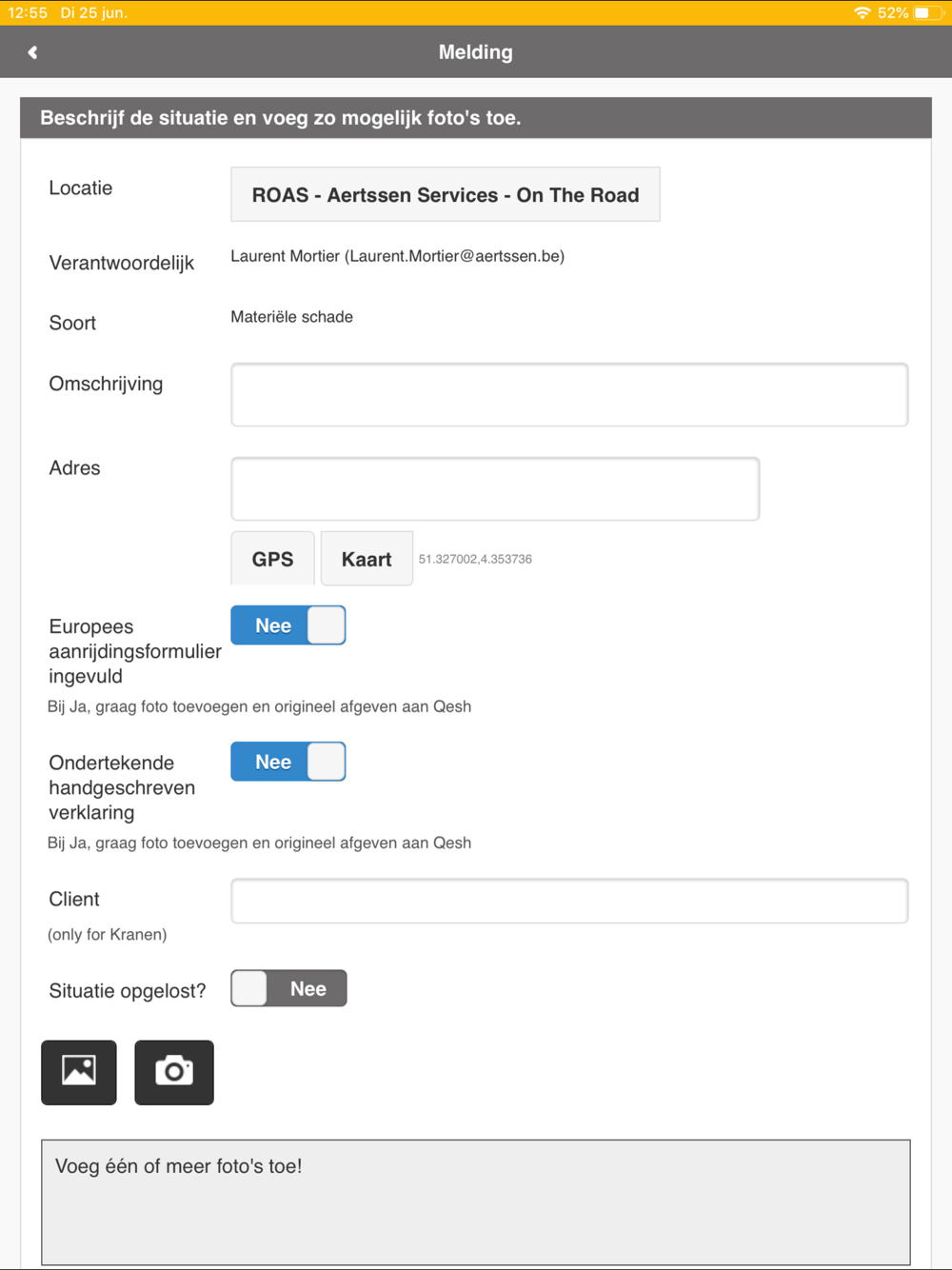Tap the 12:55 clock in status bar
This screenshot has height=1270, width=952.
(28, 12)
